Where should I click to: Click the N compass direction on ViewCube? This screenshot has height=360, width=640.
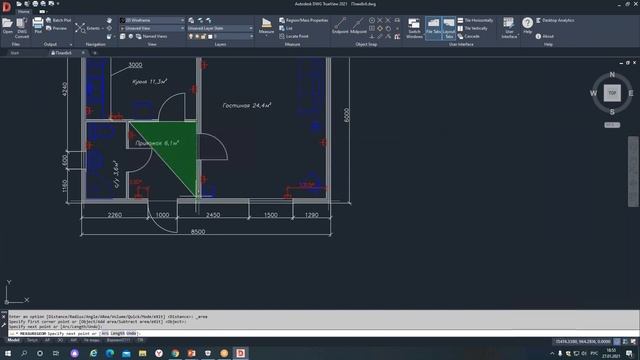(612, 75)
